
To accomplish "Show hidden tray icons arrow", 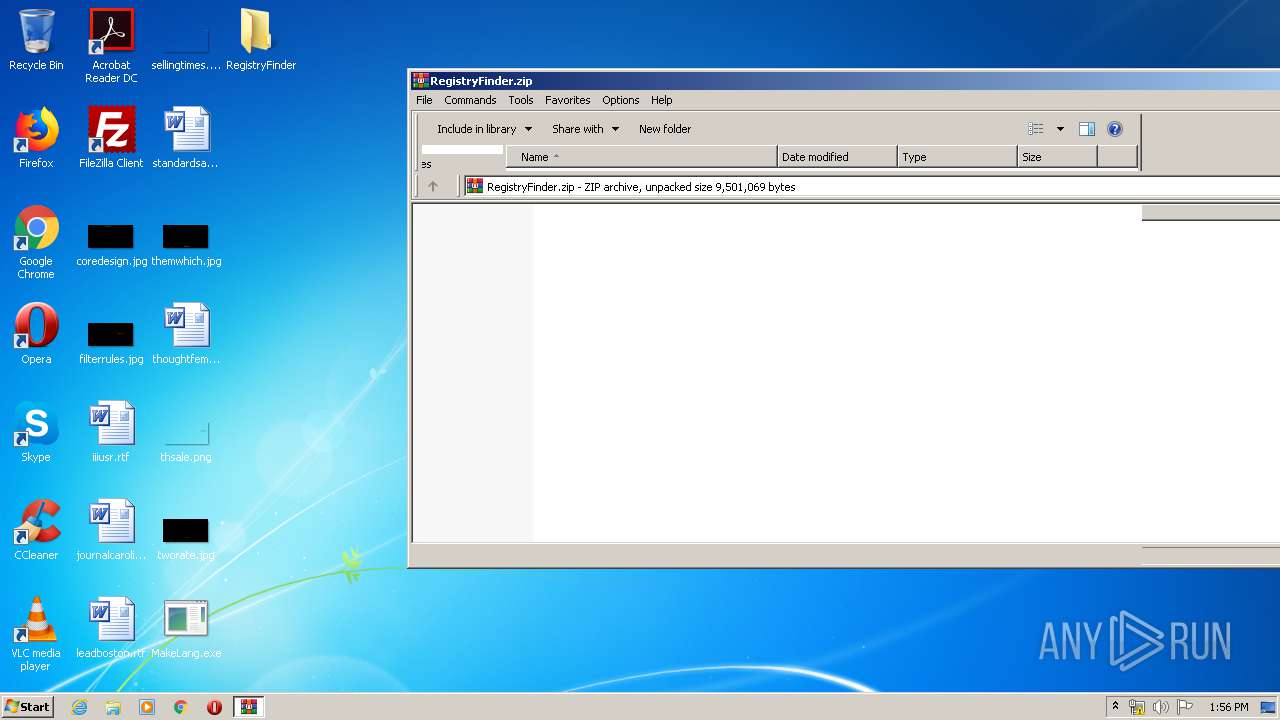I will click(x=1115, y=707).
